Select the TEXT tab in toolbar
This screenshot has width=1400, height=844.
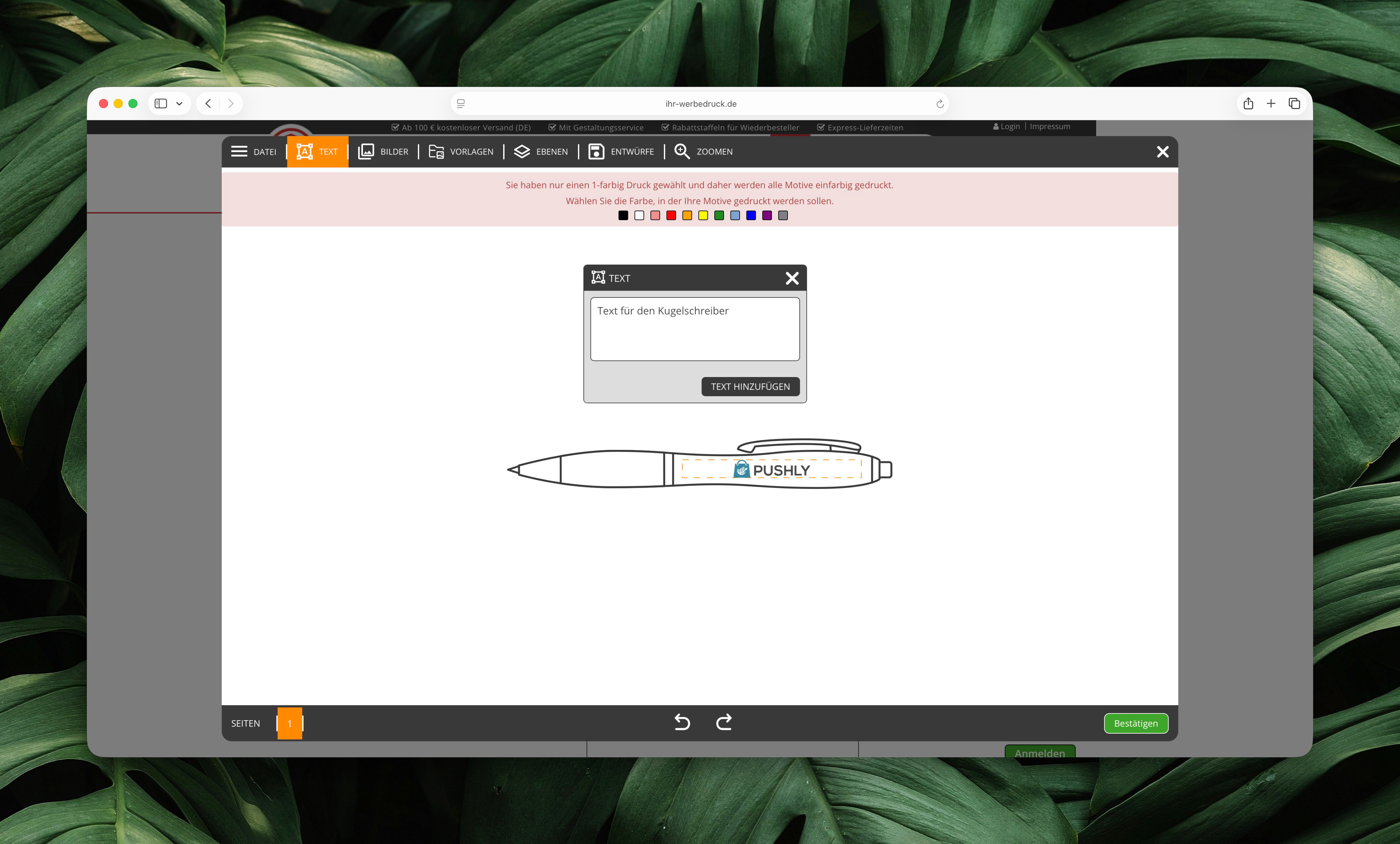click(x=318, y=152)
